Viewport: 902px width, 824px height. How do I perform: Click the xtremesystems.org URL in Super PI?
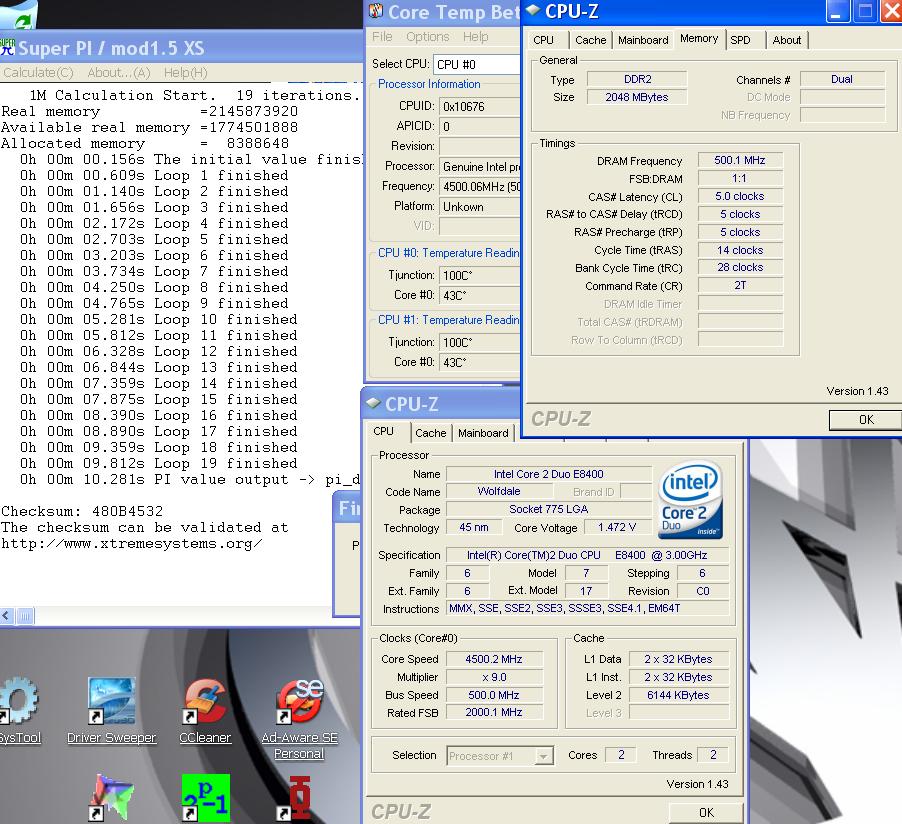132,543
